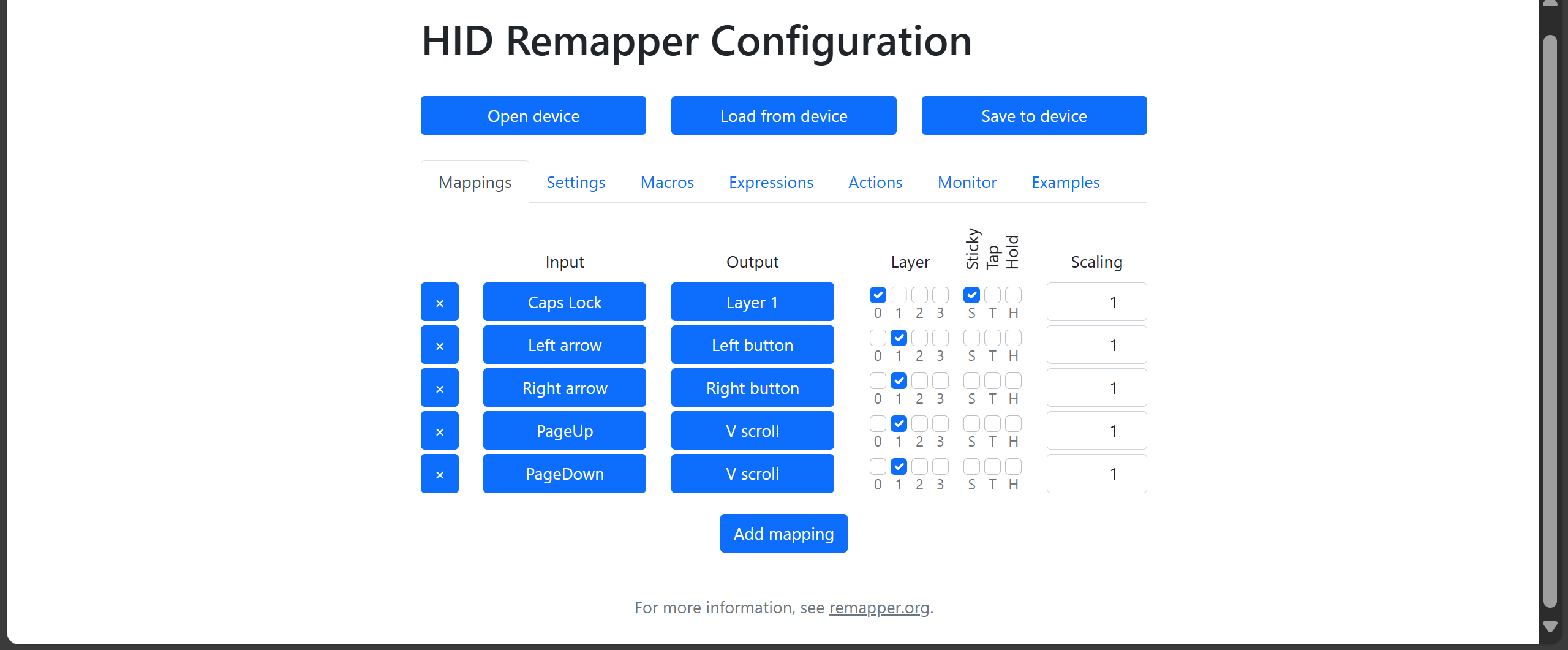Delete the Caps Lock mapping row
The height and width of the screenshot is (650, 1568).
coord(439,302)
